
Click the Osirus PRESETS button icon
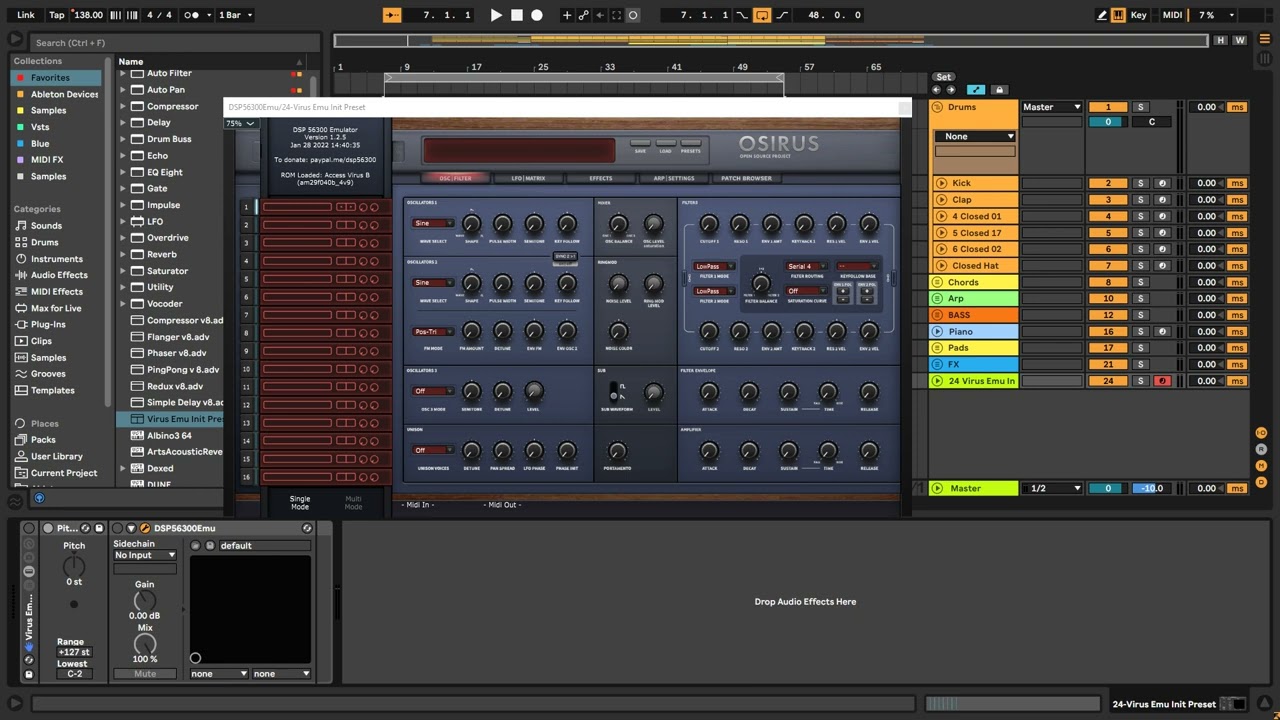pos(690,145)
